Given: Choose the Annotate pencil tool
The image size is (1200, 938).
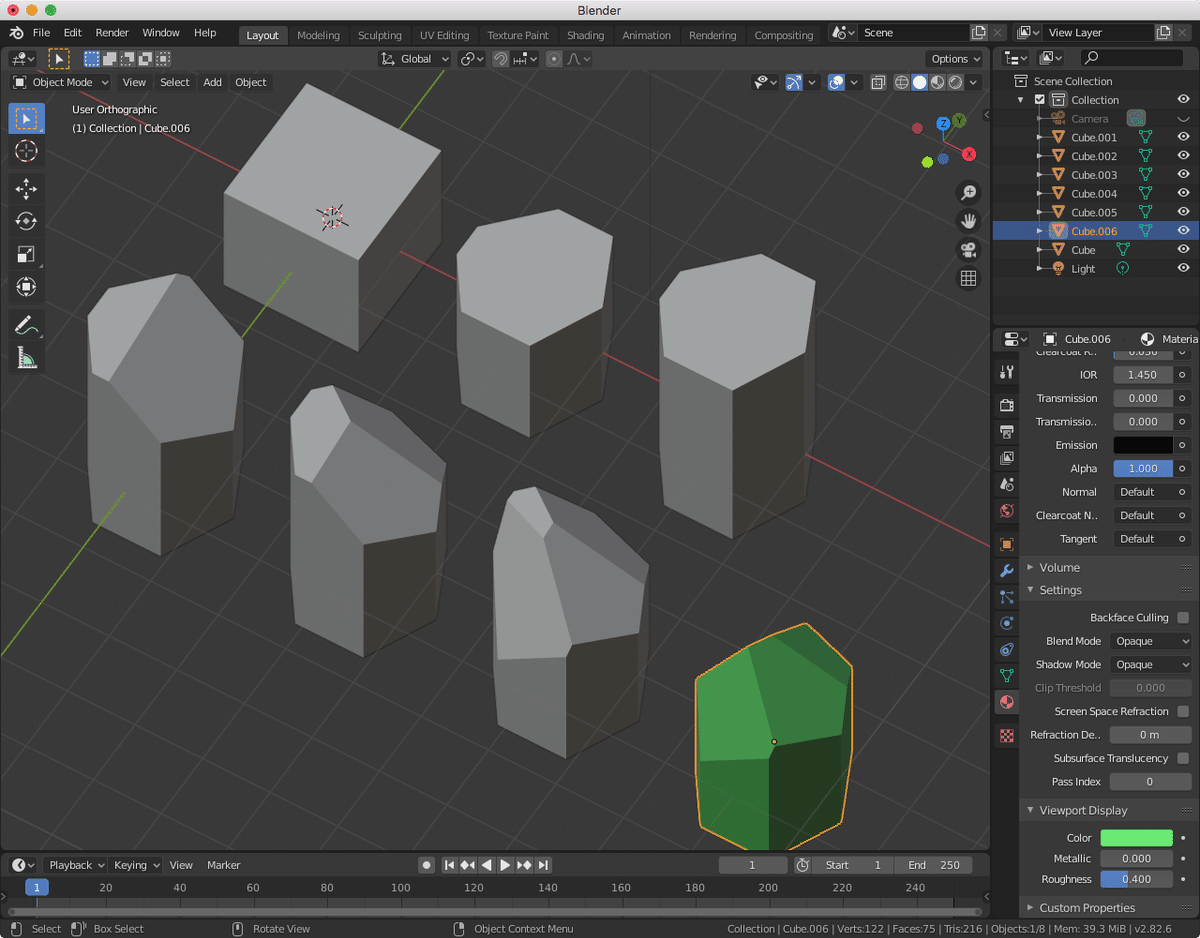Looking at the screenshot, I should [x=27, y=325].
